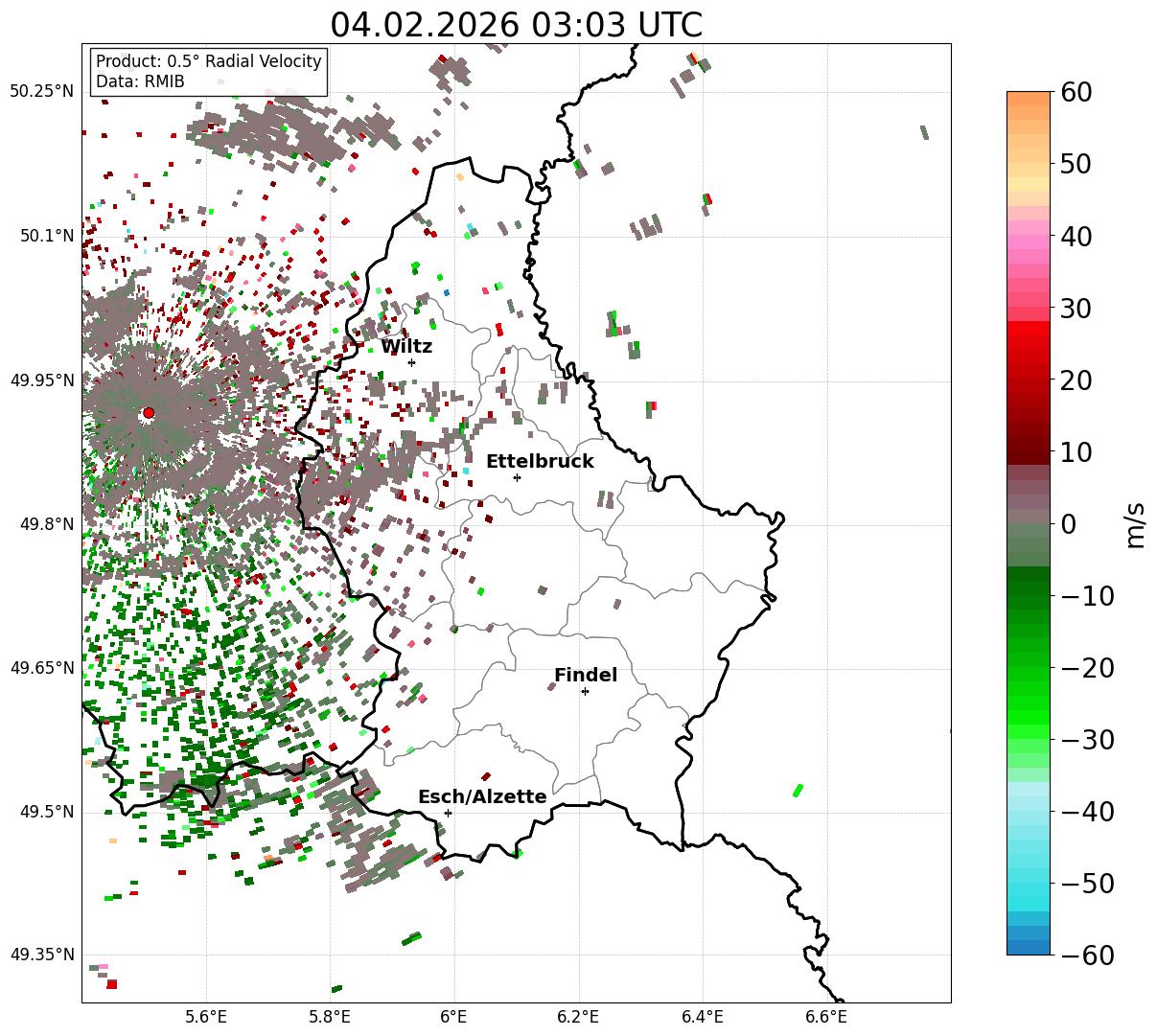Image resolution: width=1157 pixels, height=1036 pixels.
Task: Click the colorbar tick label 0
Action: pos(1068,524)
